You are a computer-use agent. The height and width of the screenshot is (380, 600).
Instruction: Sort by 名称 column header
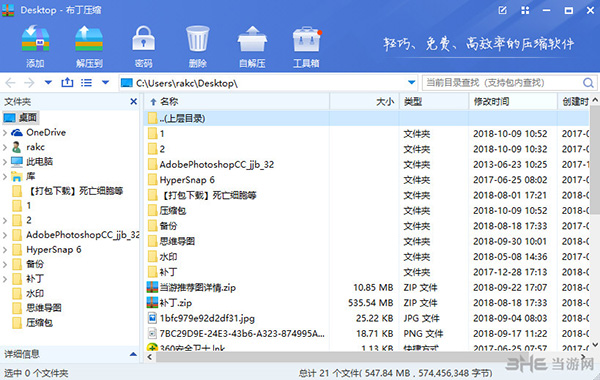[x=237, y=101]
